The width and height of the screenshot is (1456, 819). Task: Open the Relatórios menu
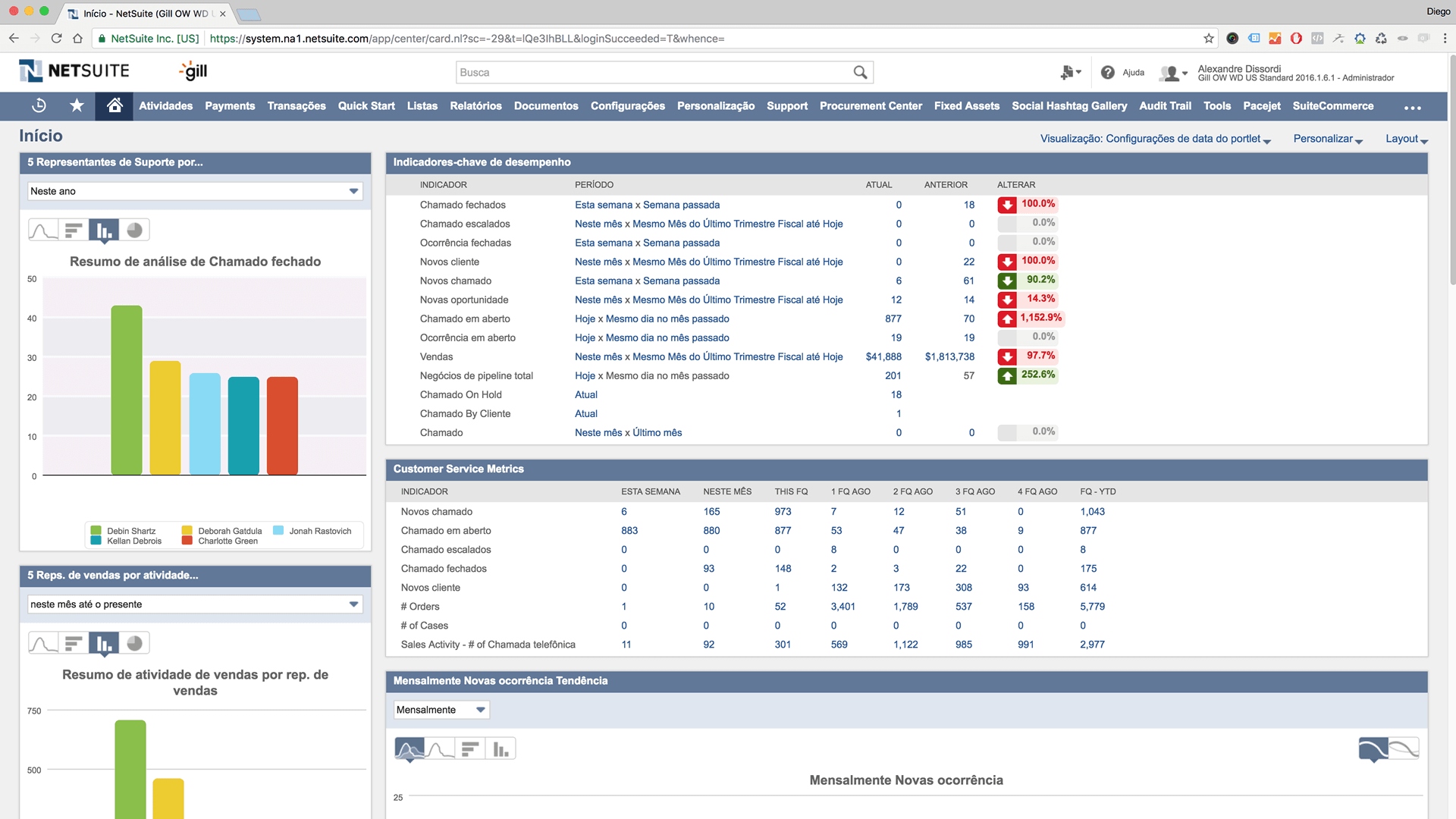475,106
